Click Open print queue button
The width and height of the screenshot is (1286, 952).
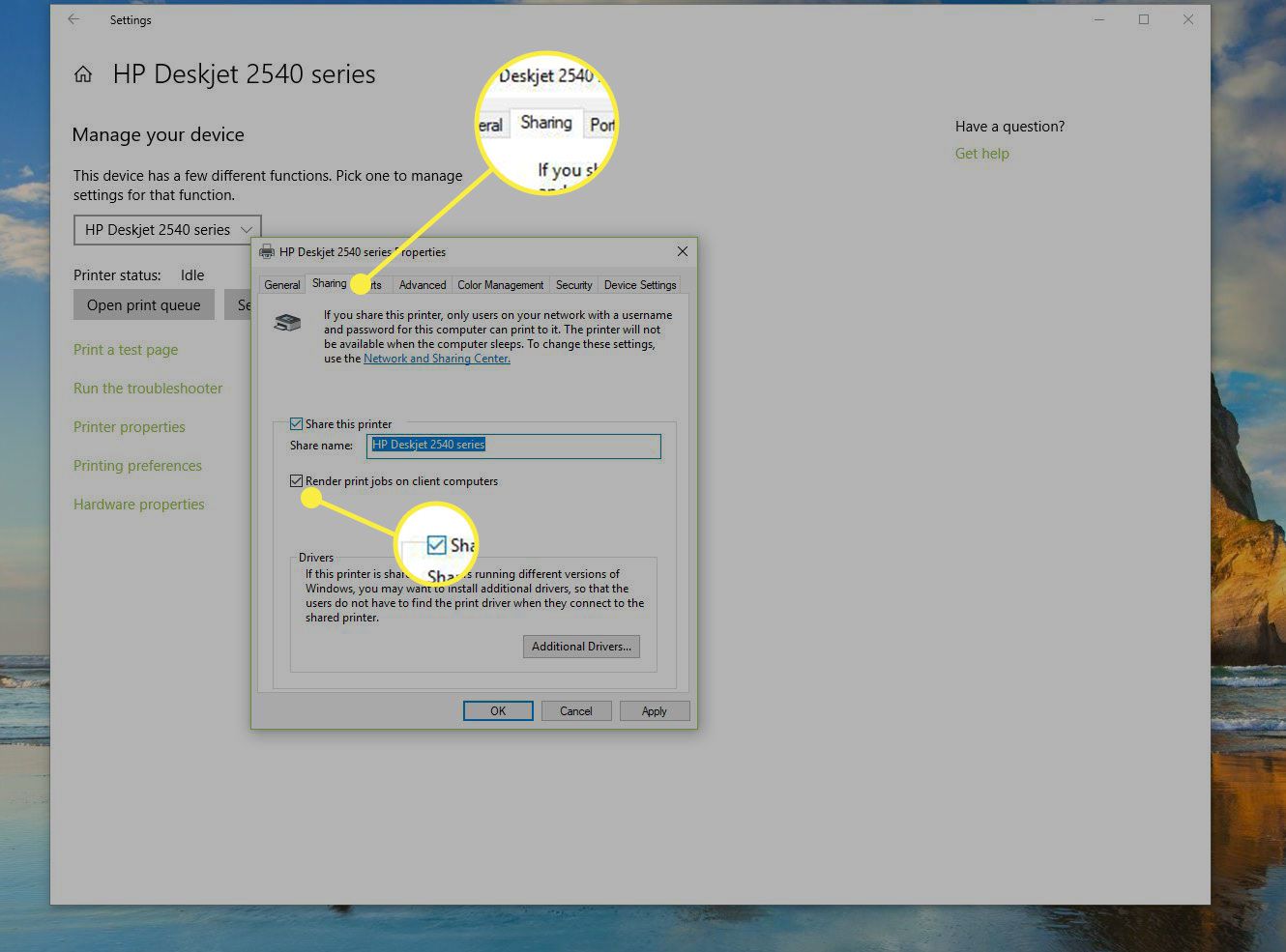(144, 305)
